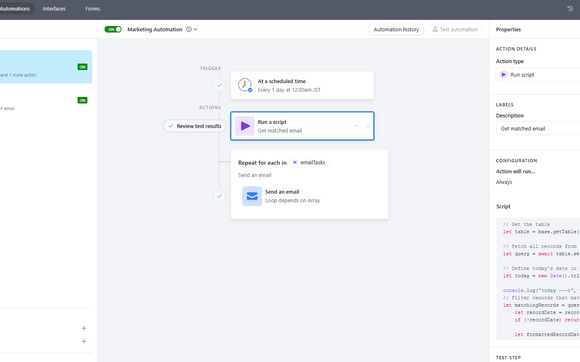Toggle the Marketing Automation ON switch
The height and width of the screenshot is (362, 580).
coord(113,29)
